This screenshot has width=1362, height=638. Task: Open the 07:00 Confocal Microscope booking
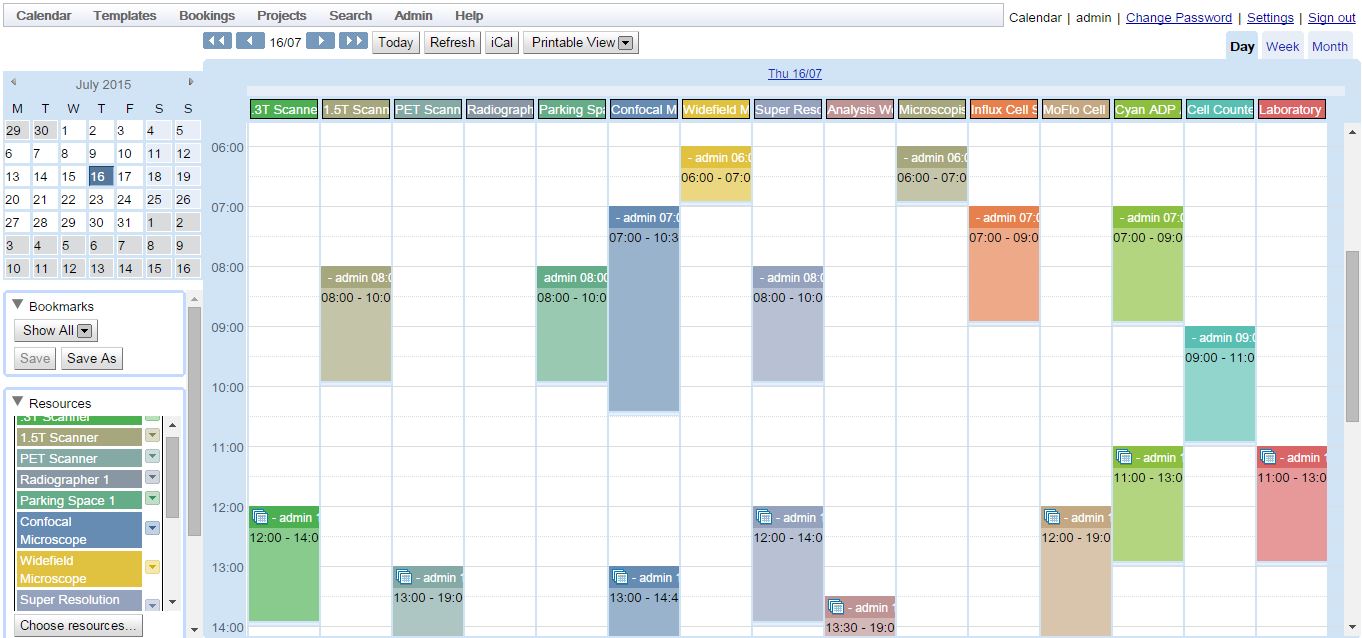tap(644, 310)
